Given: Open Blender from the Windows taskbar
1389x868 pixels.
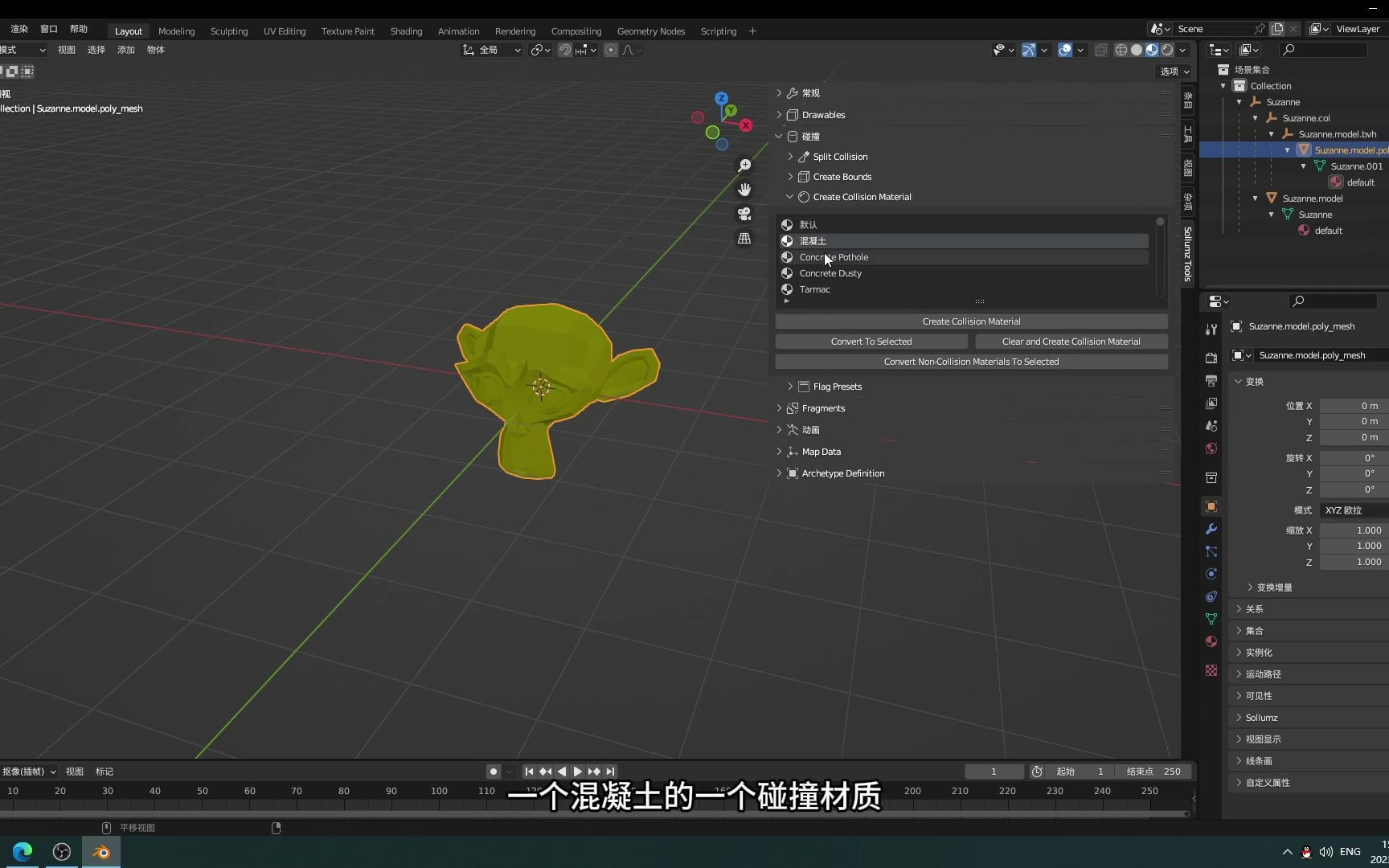Looking at the screenshot, I should (x=101, y=852).
